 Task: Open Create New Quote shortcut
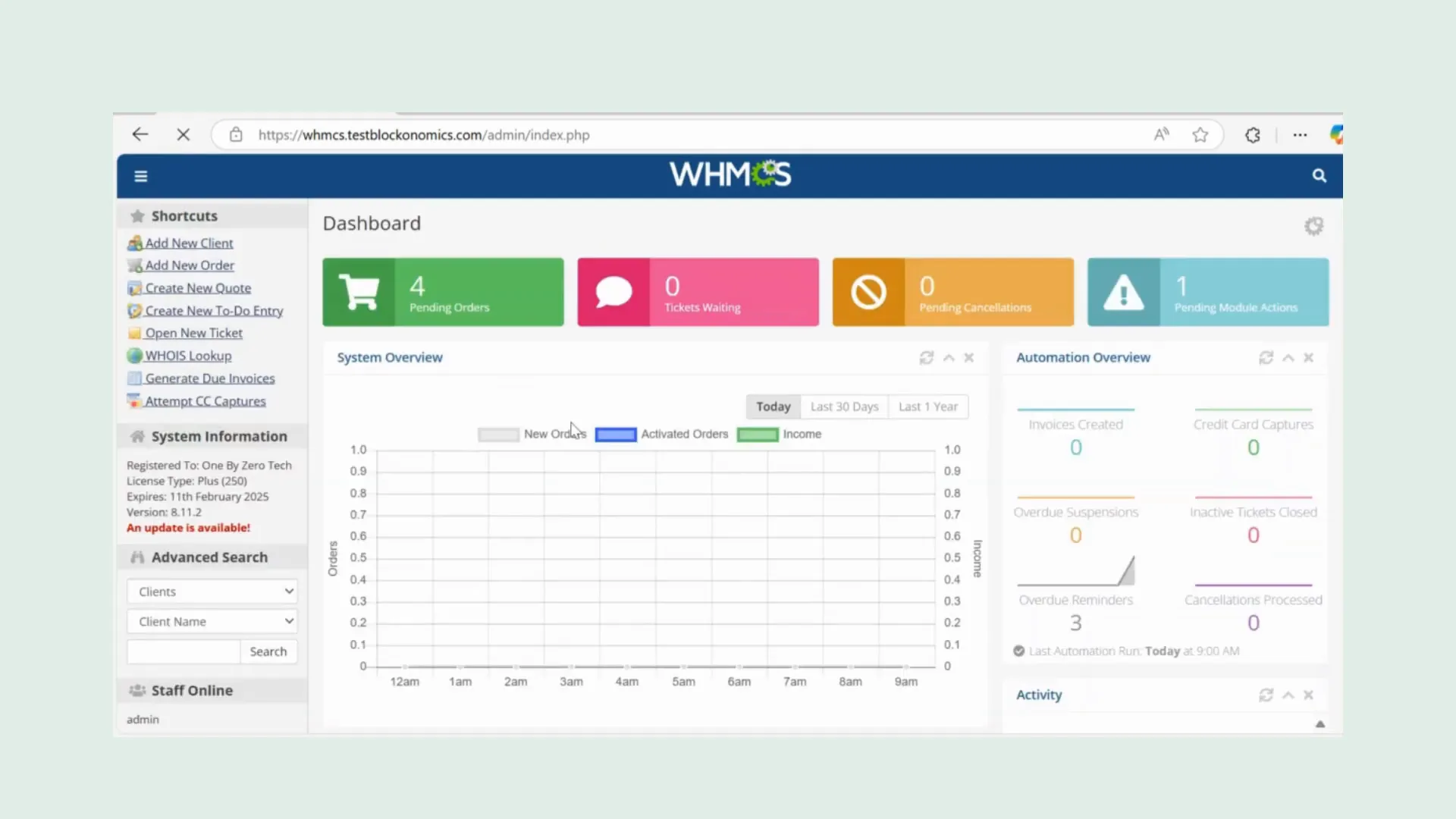coord(198,288)
